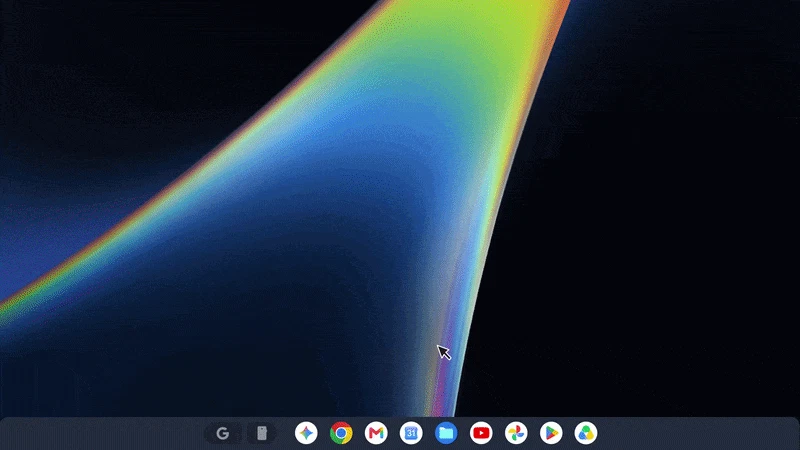Open Google Chrome from the shelf

coord(341,433)
